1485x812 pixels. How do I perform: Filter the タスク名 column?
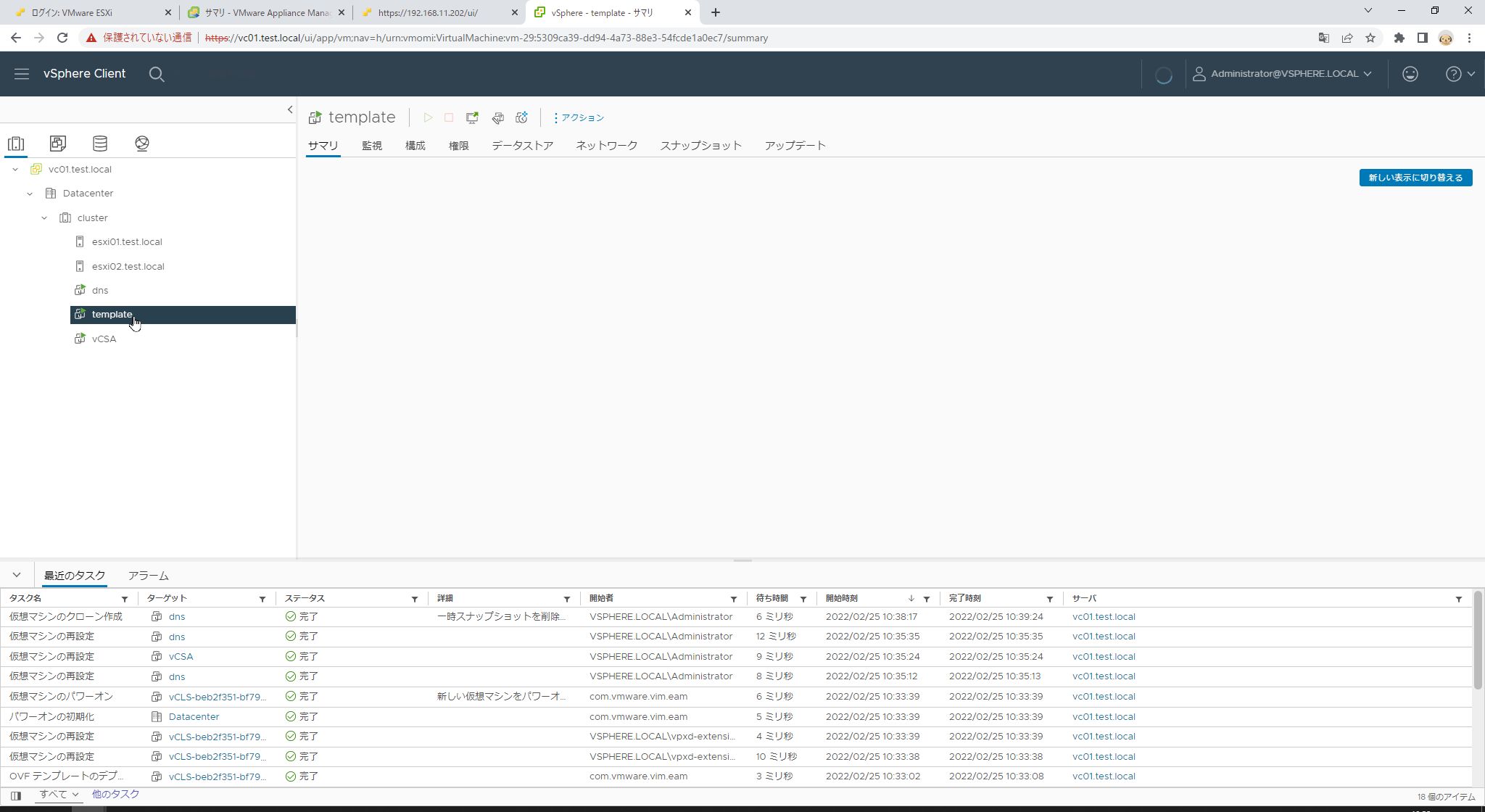tap(125, 599)
